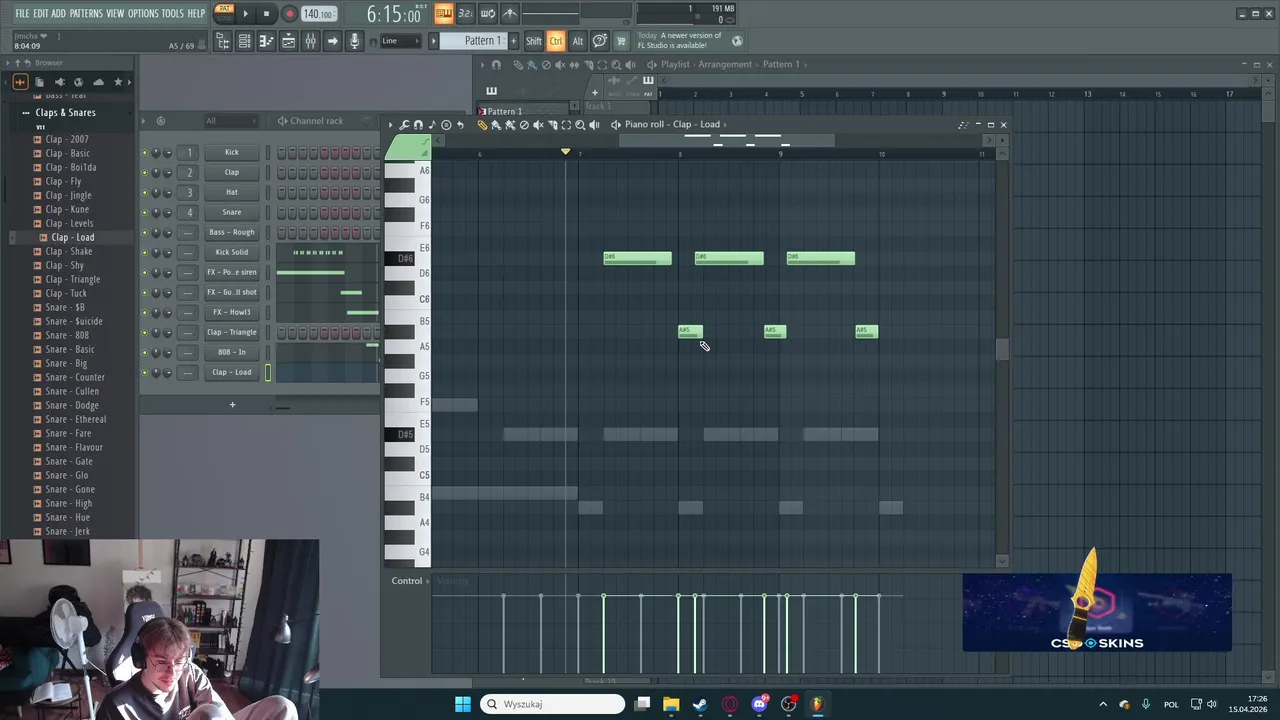Viewport: 1280px width, 720px height.
Task: Select Snare - Counter sample in Browser
Action: [75, 377]
